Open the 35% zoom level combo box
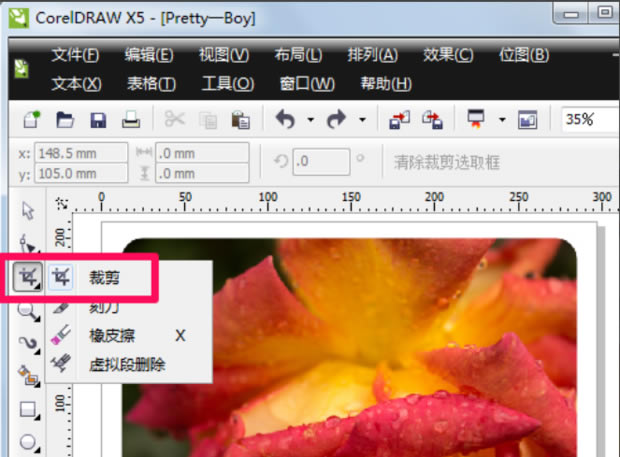This screenshot has height=457, width=620. (x=590, y=119)
